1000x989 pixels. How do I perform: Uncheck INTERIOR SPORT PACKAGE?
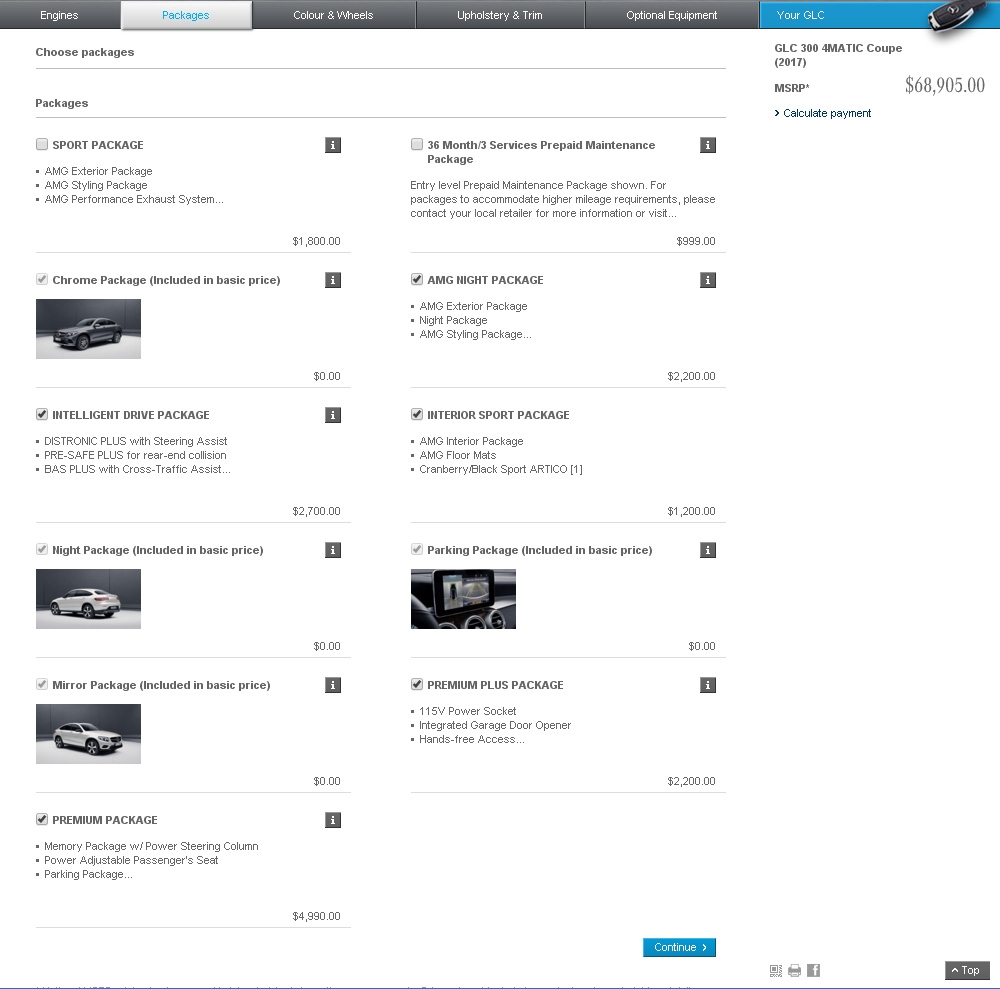[417, 414]
